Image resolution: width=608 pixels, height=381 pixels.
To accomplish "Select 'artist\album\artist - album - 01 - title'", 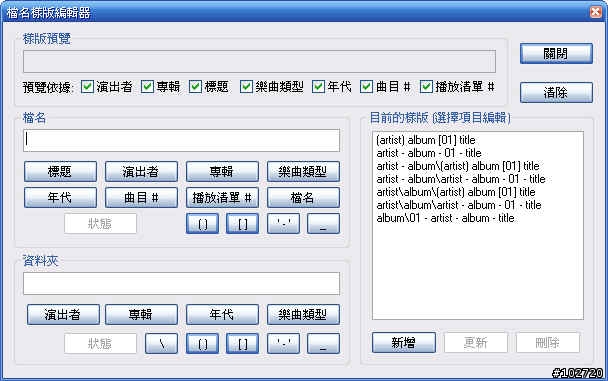I will click(459, 205).
